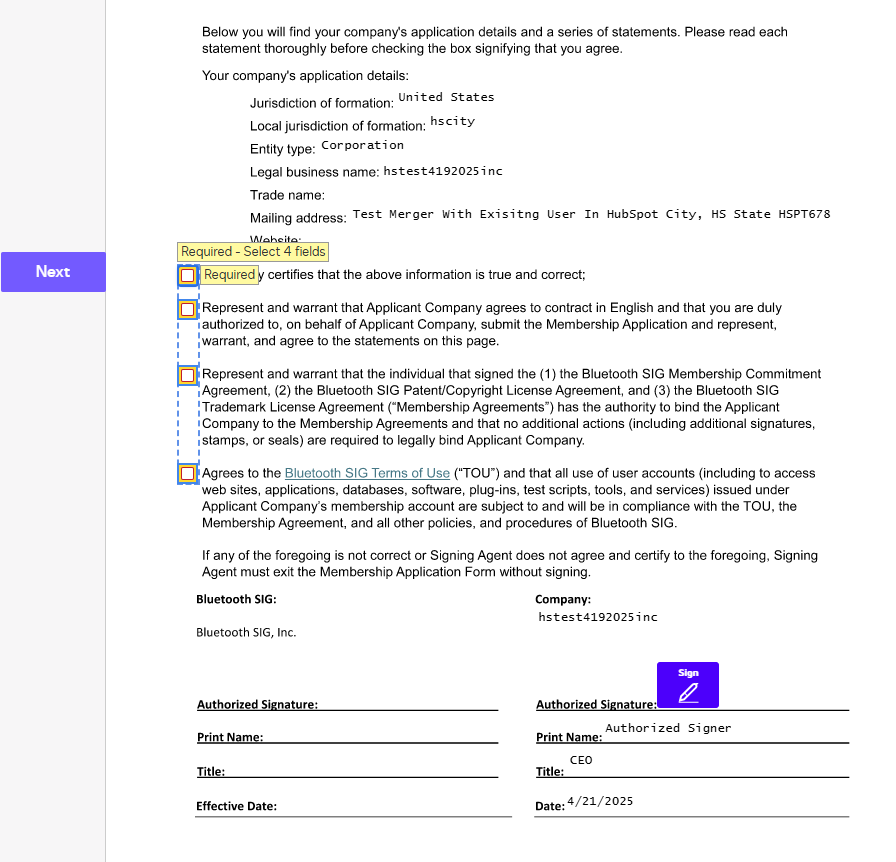Click the Print Name 'Authorized Signer' field

point(668,728)
